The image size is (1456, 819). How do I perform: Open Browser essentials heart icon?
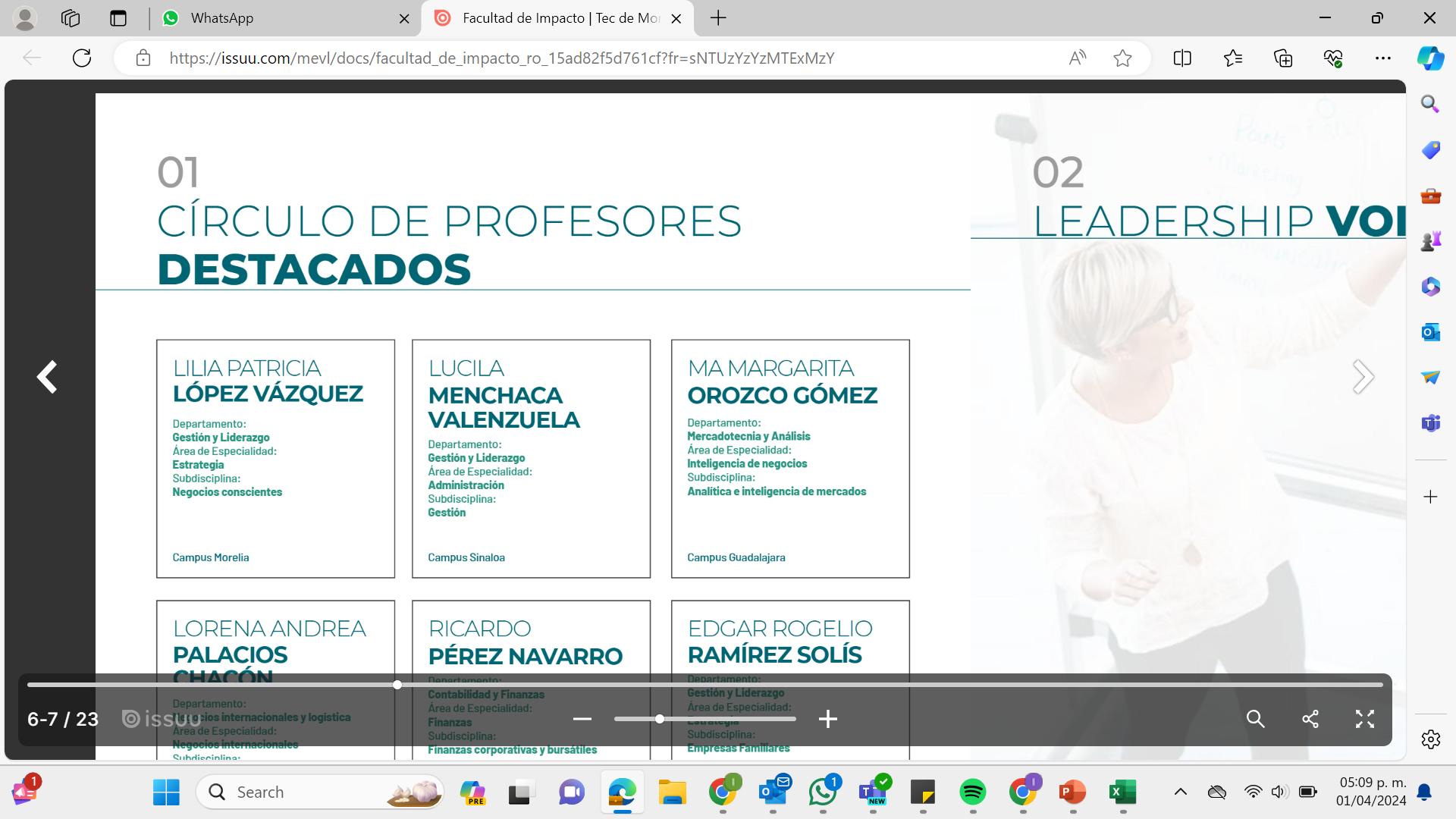[x=1333, y=58]
